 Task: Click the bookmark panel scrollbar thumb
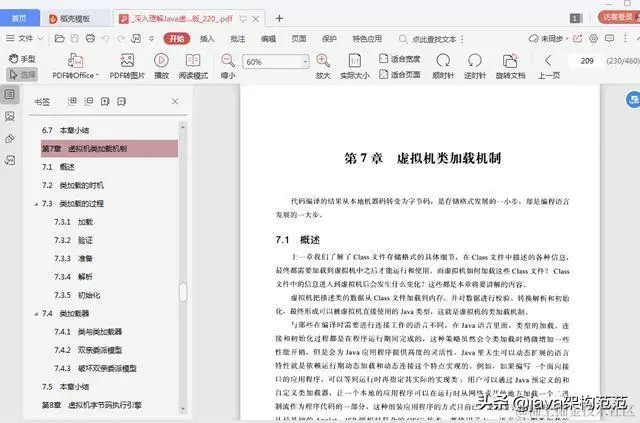pos(183,292)
